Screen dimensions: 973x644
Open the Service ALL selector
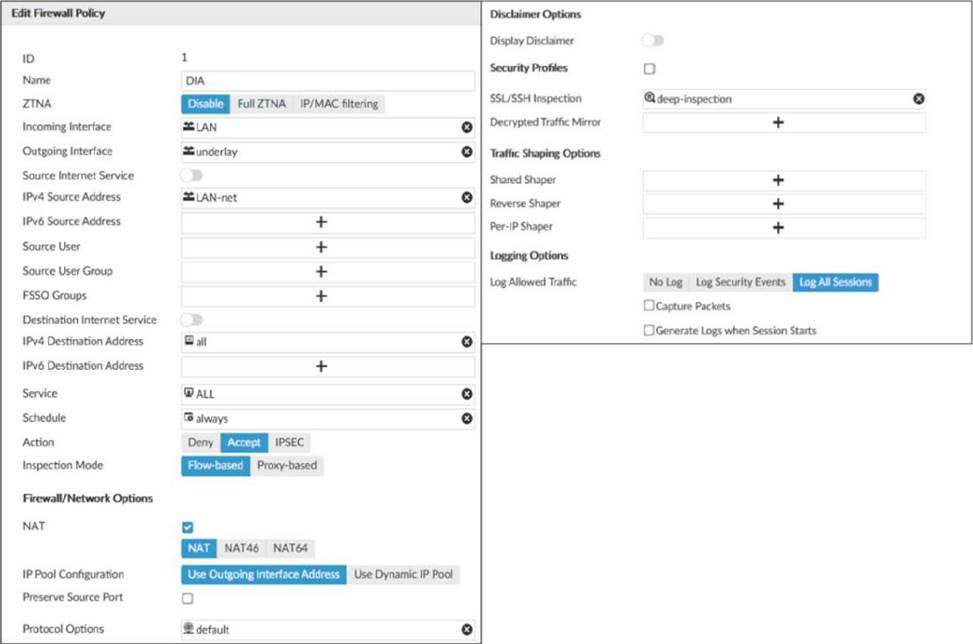(x=320, y=394)
